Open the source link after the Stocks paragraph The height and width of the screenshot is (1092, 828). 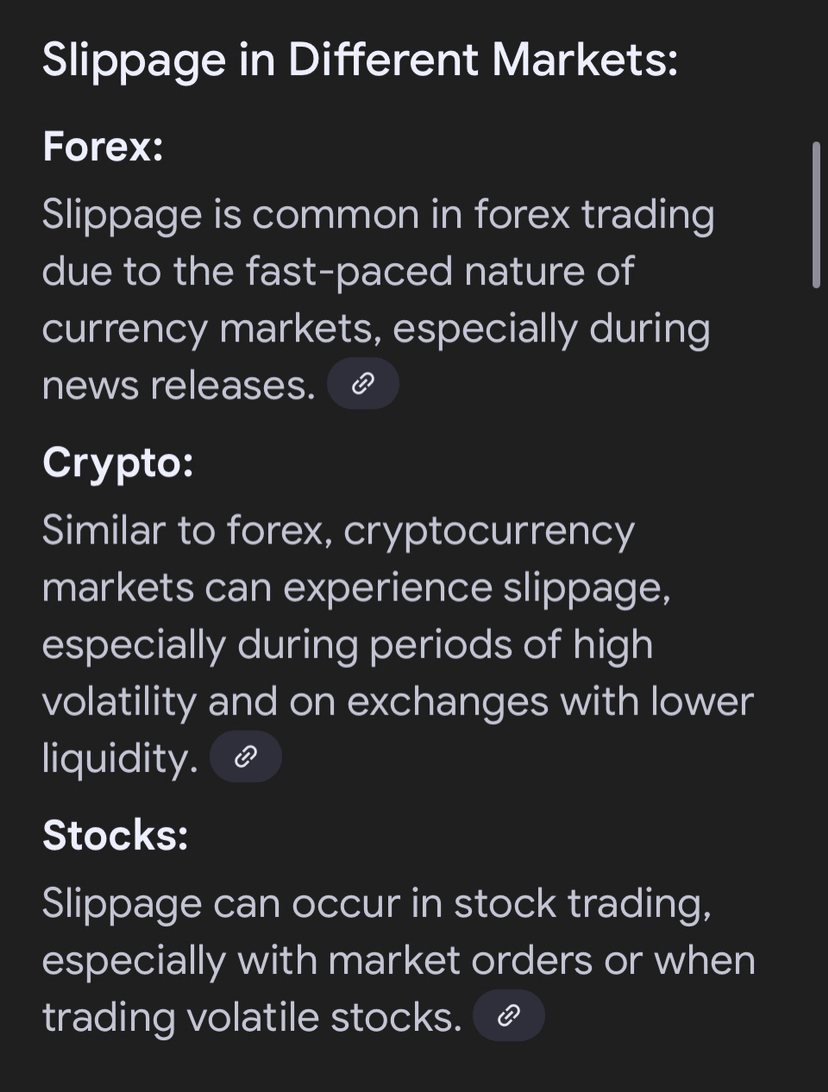point(508,1016)
